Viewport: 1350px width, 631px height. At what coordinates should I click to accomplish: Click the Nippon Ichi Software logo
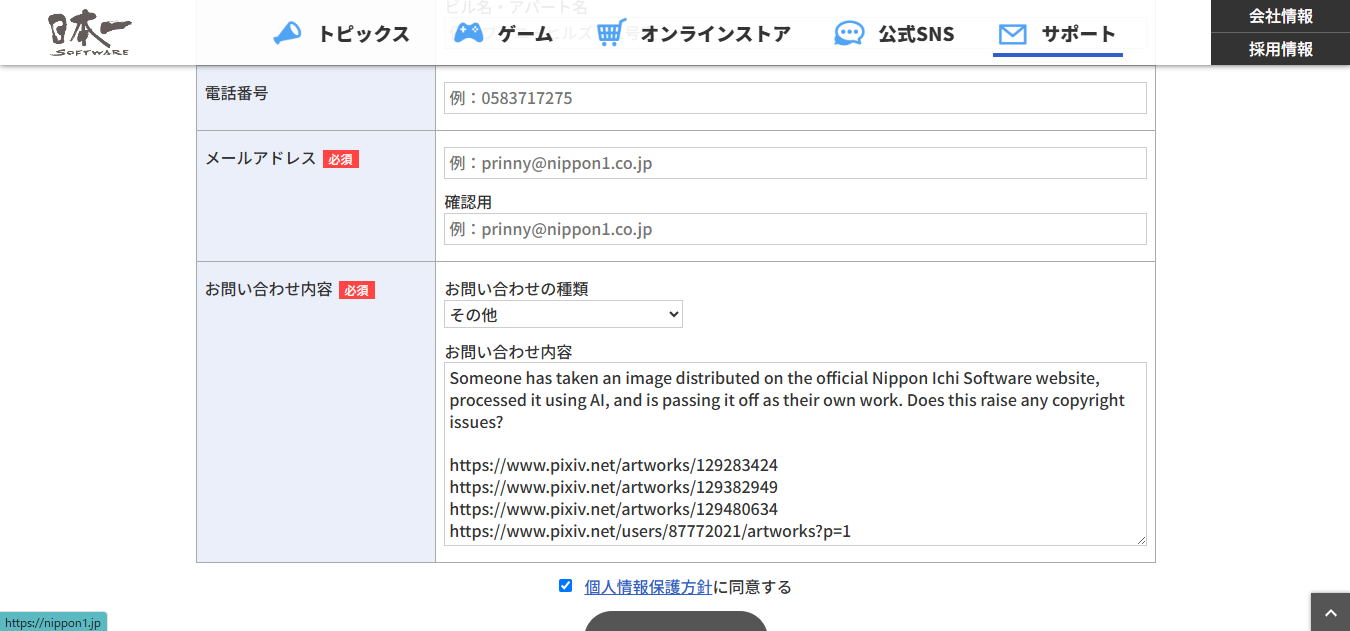pos(90,33)
